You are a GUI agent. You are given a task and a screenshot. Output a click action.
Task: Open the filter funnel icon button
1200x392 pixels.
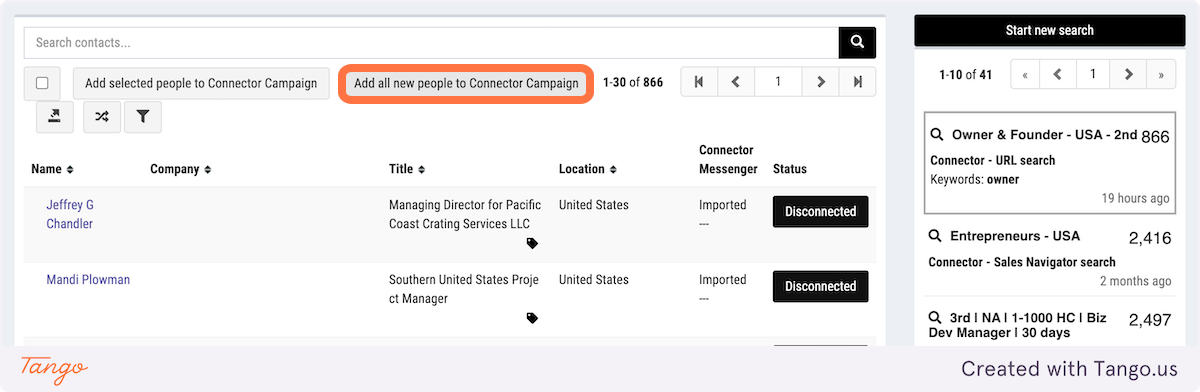143,117
